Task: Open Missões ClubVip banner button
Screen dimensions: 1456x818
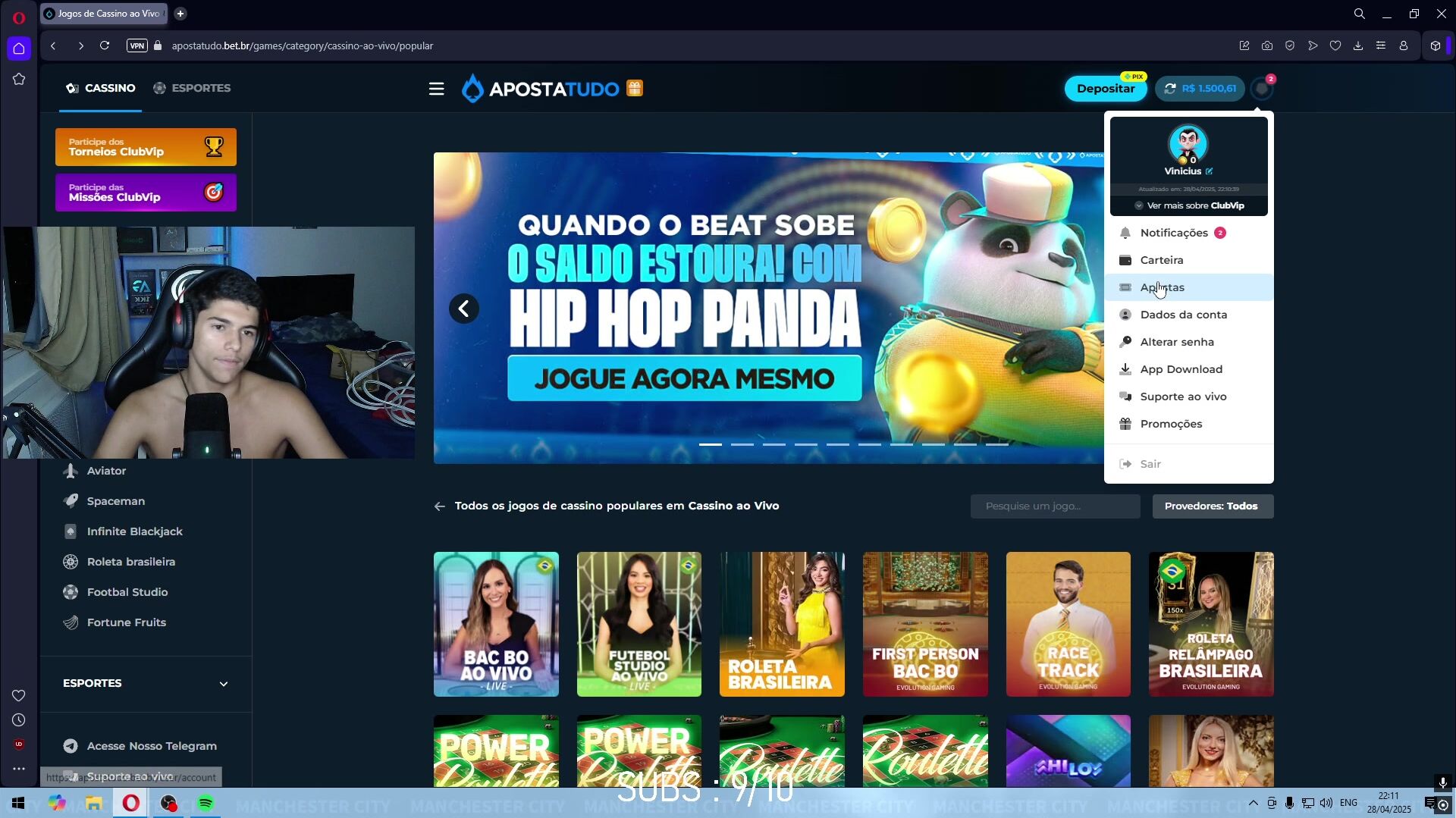Action: pyautogui.click(x=146, y=193)
